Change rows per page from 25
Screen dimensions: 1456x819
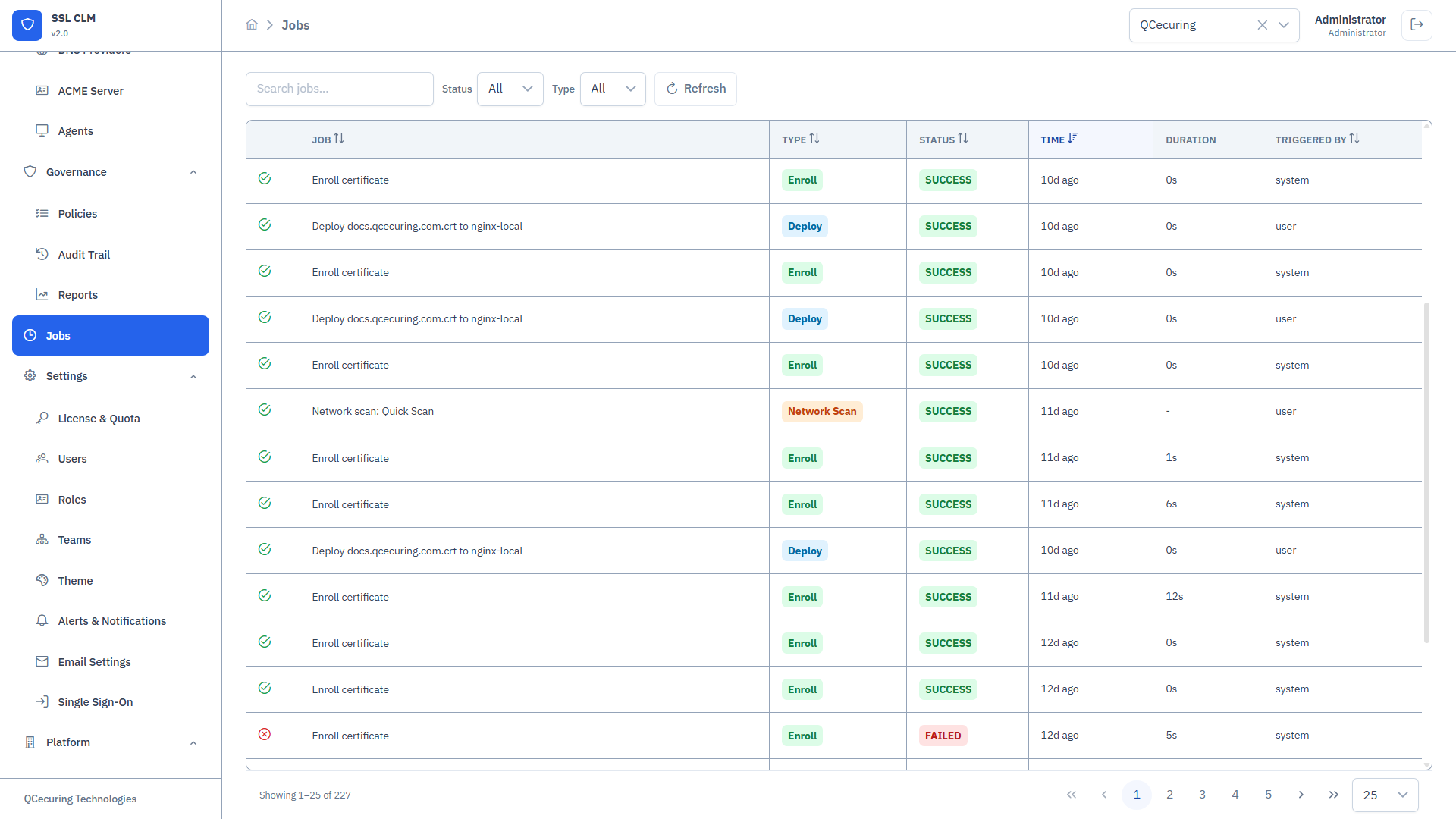click(x=1385, y=795)
